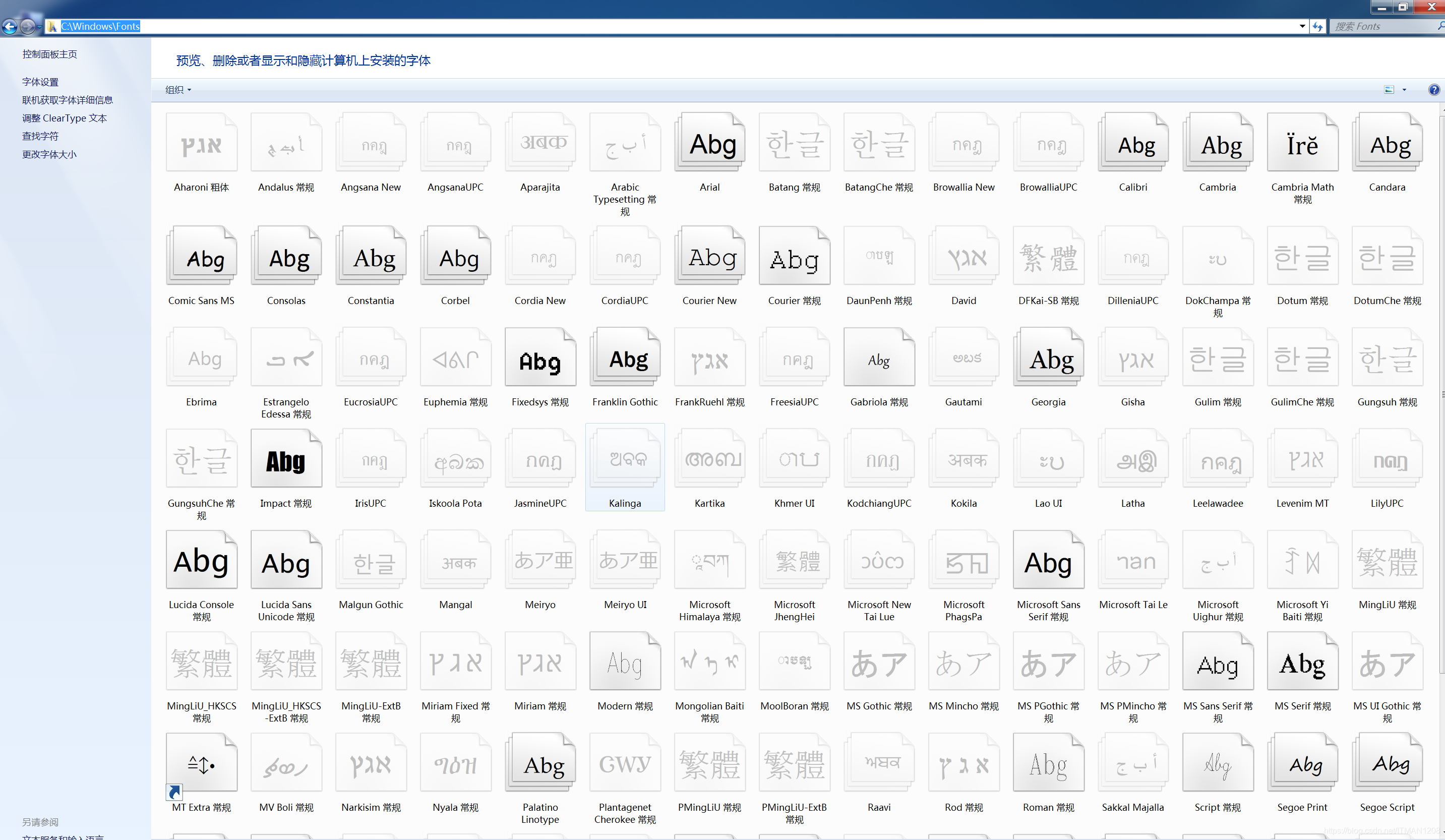The width and height of the screenshot is (1445, 840).
Task: Click the change view icon button
Action: [1389, 89]
